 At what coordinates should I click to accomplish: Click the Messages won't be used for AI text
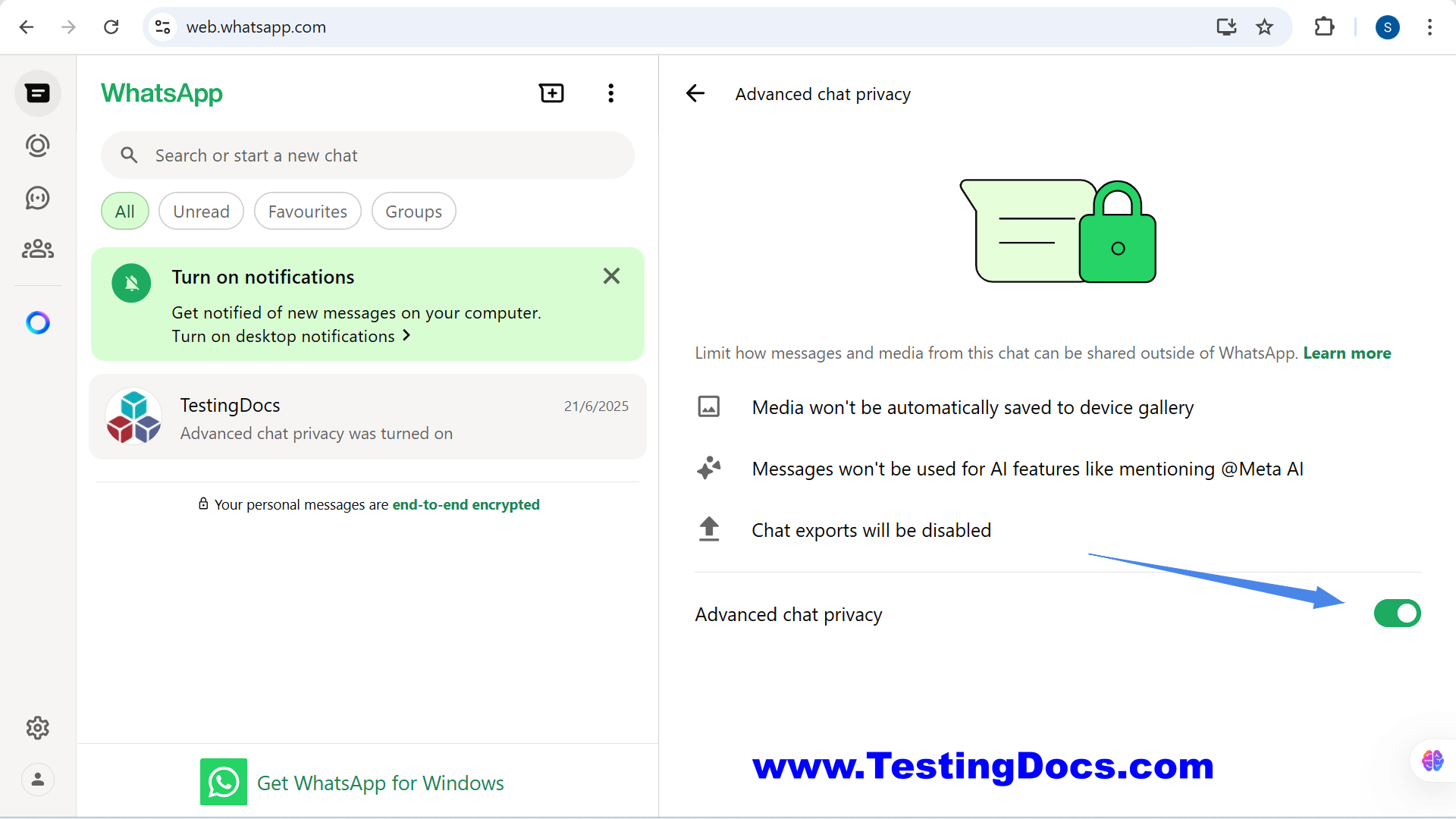[x=1028, y=469]
